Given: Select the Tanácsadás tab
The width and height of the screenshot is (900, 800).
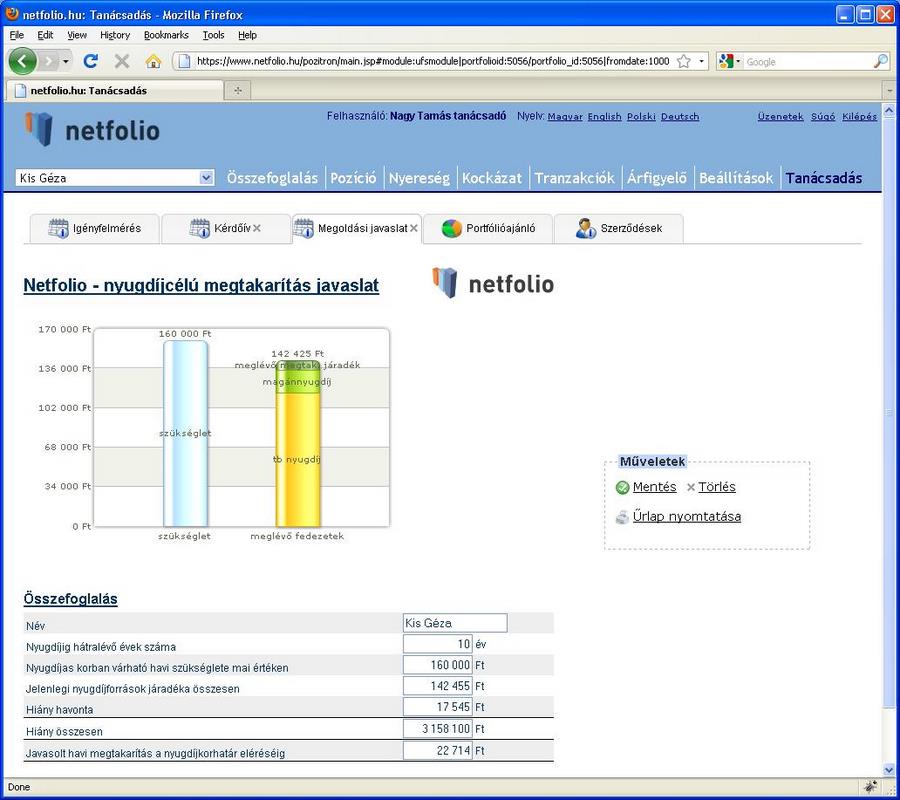Looking at the screenshot, I should [824, 178].
